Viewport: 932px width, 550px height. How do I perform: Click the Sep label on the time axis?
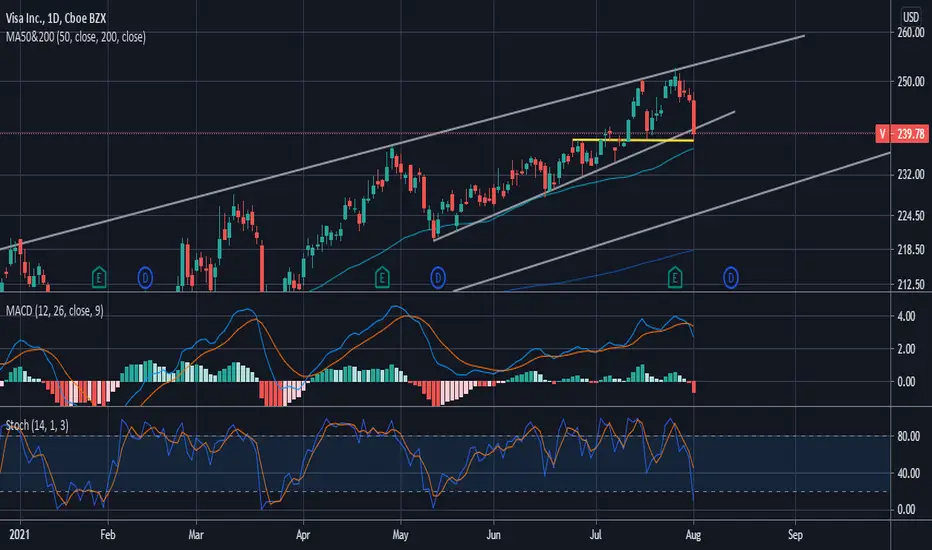click(x=795, y=535)
